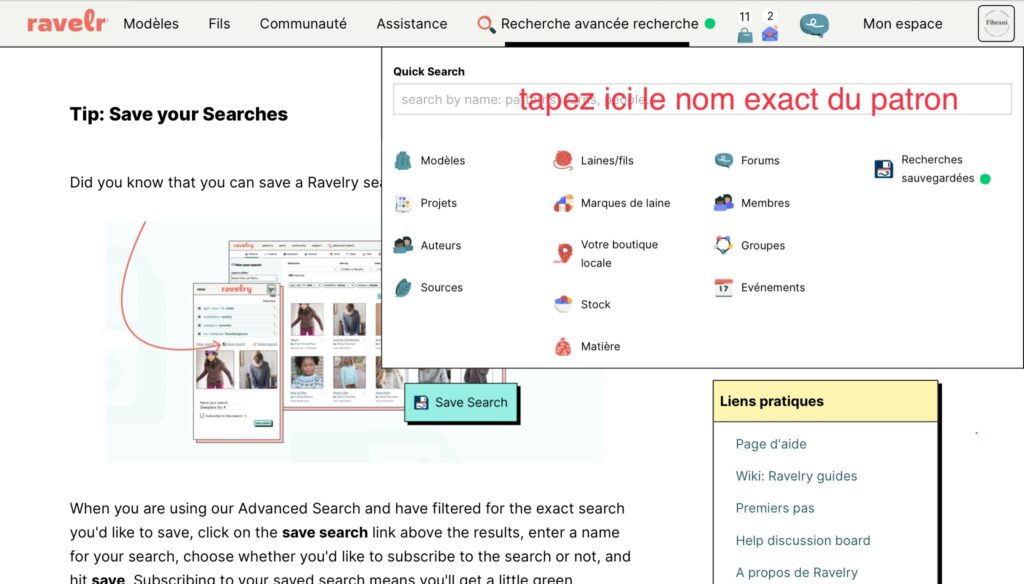Click the Ravelry logo
The width and height of the screenshot is (1024, 584).
click(67, 23)
